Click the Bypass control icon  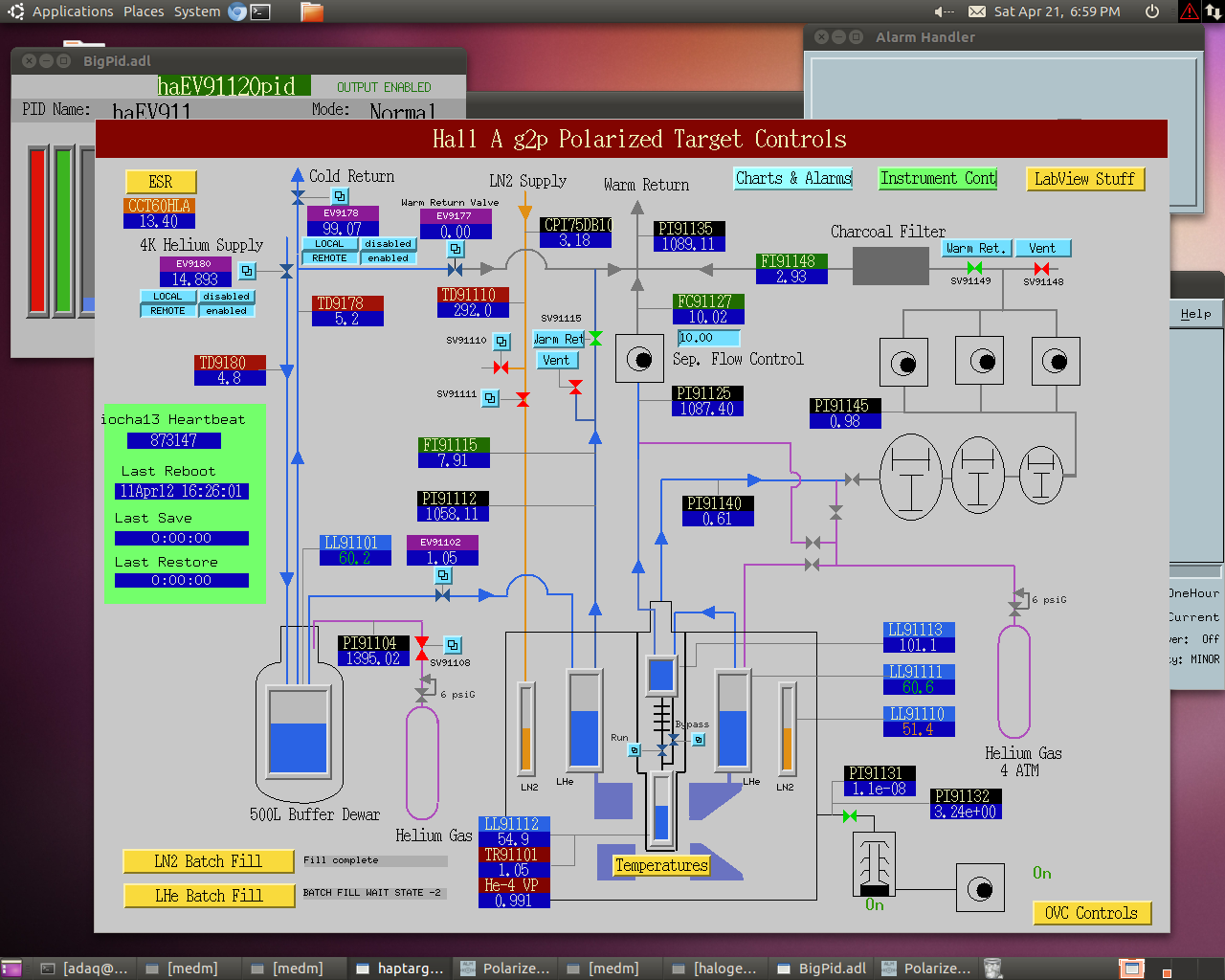click(x=699, y=739)
